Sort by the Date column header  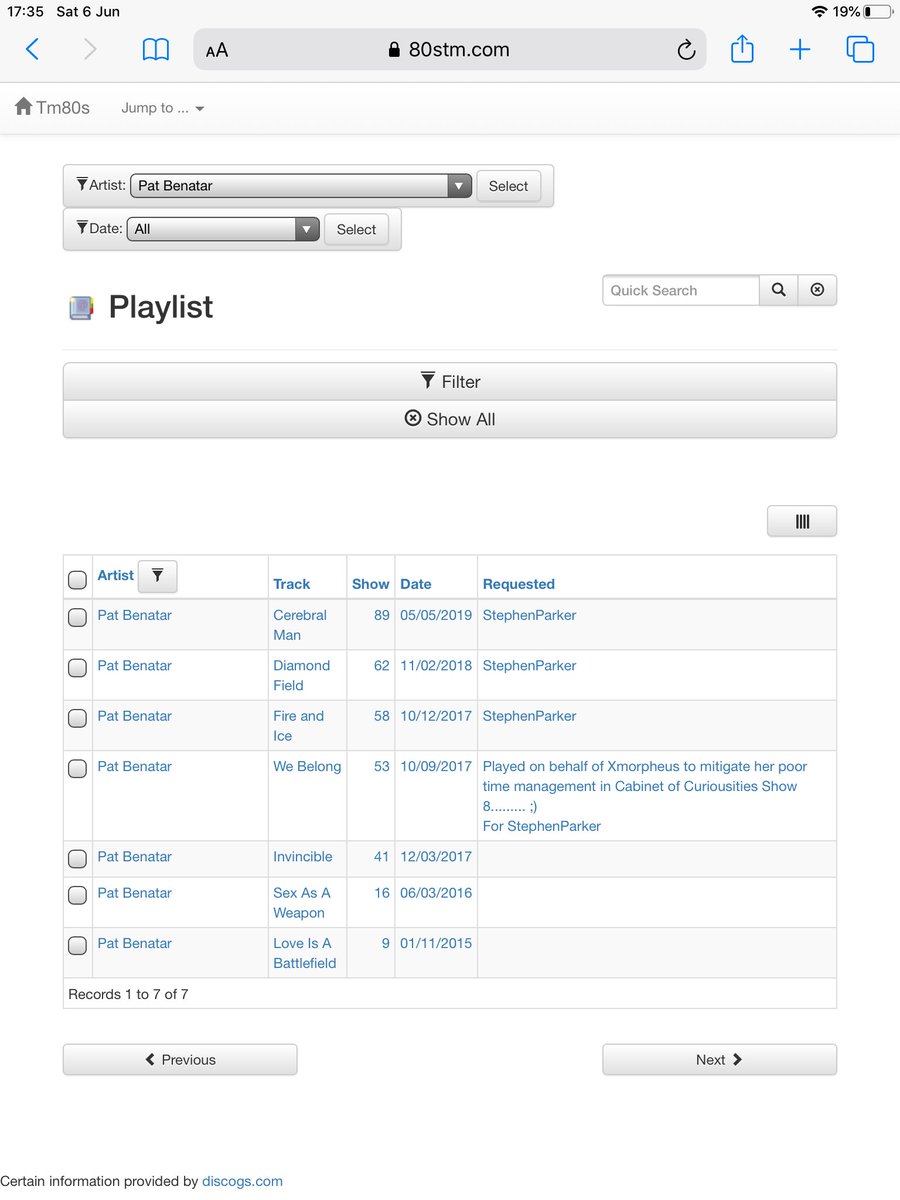pyautogui.click(x=416, y=584)
